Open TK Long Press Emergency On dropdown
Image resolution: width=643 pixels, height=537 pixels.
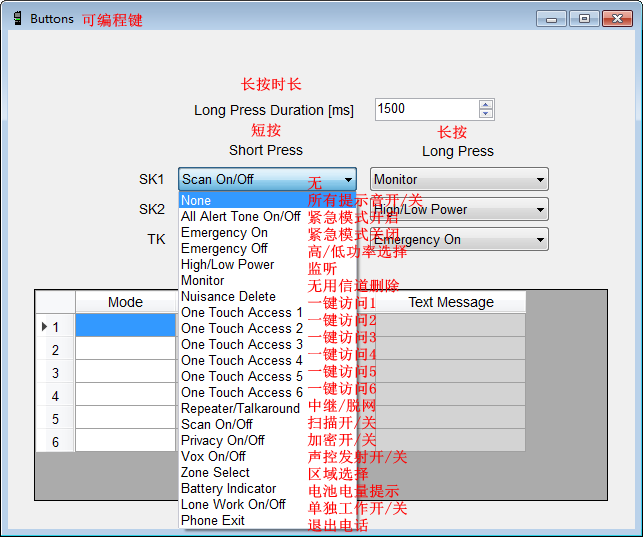(x=540, y=240)
